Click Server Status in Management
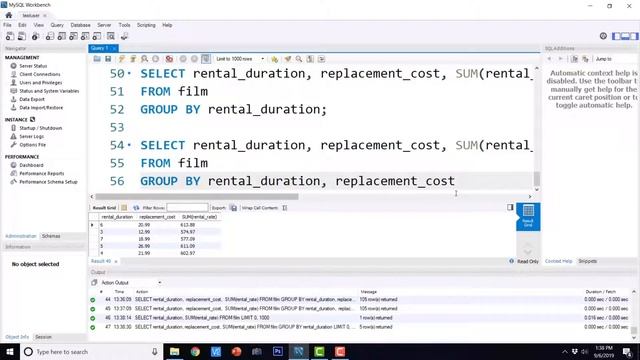This screenshot has width=640, height=360. click(x=33, y=66)
